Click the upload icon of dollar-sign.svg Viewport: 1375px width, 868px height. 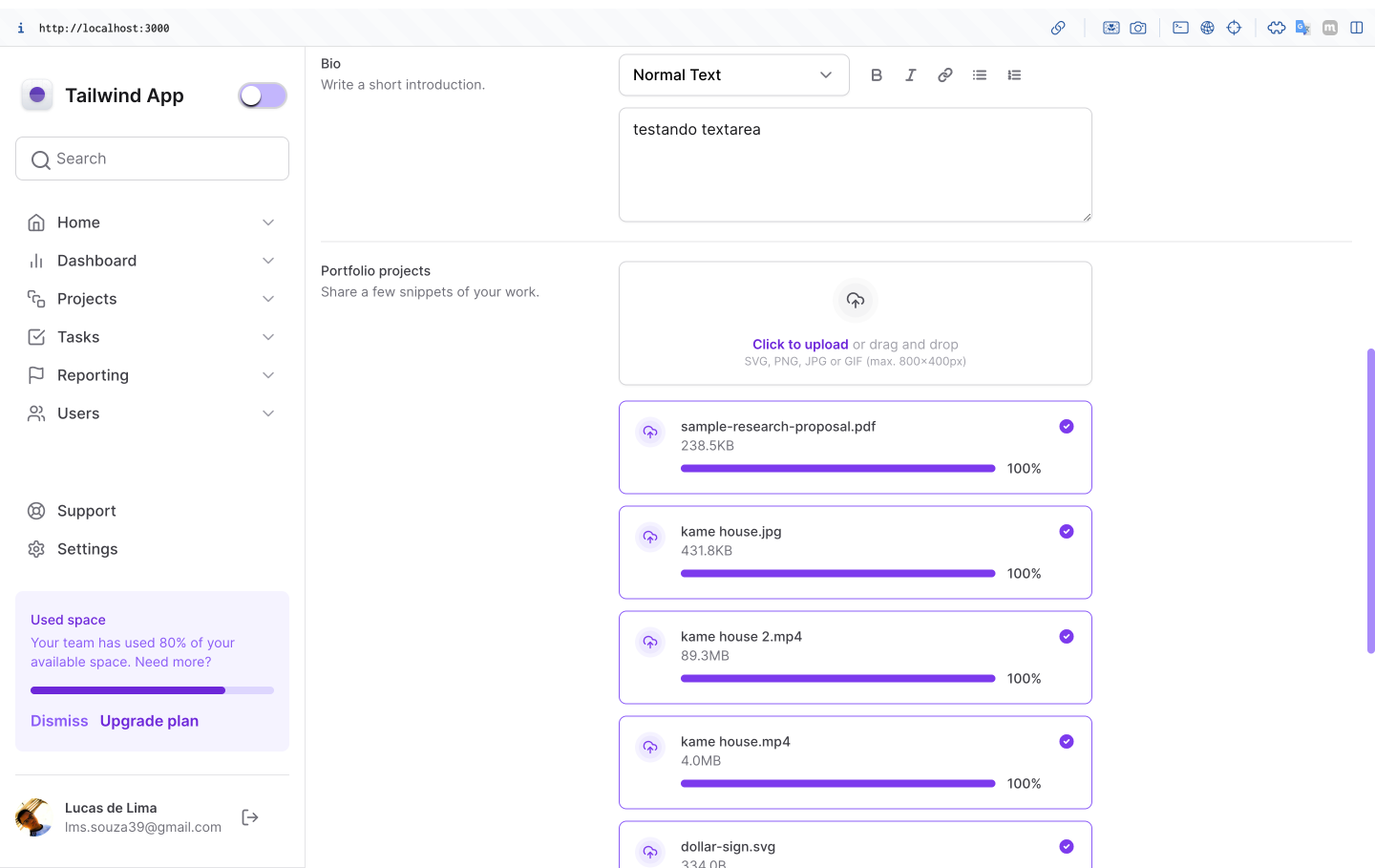tap(650, 852)
